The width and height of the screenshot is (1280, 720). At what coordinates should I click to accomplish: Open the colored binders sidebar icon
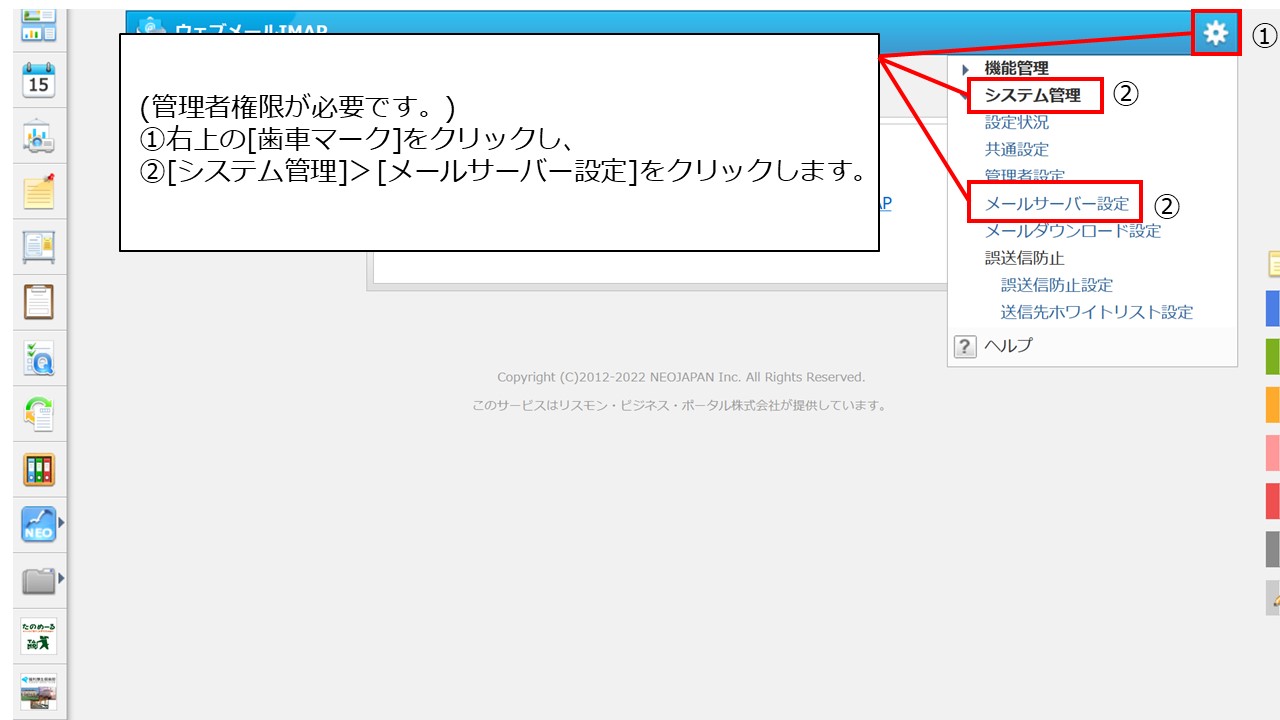(39, 469)
